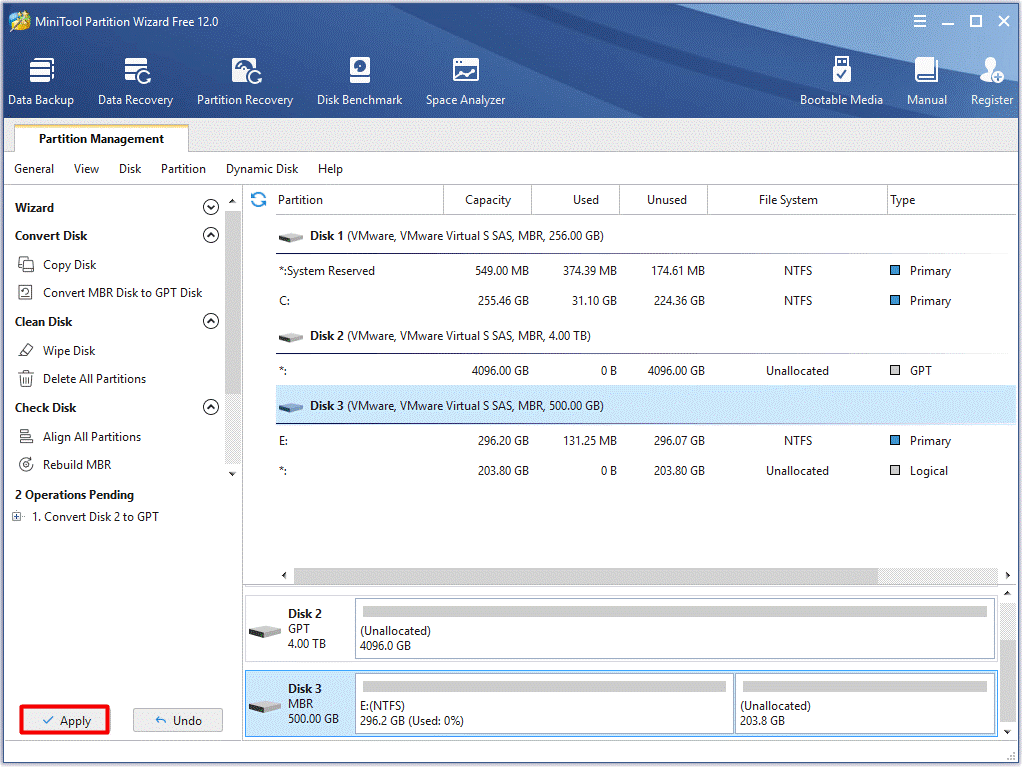Click 4096.0 GB unallocated block in disk map
The image size is (1022, 767).
675,629
